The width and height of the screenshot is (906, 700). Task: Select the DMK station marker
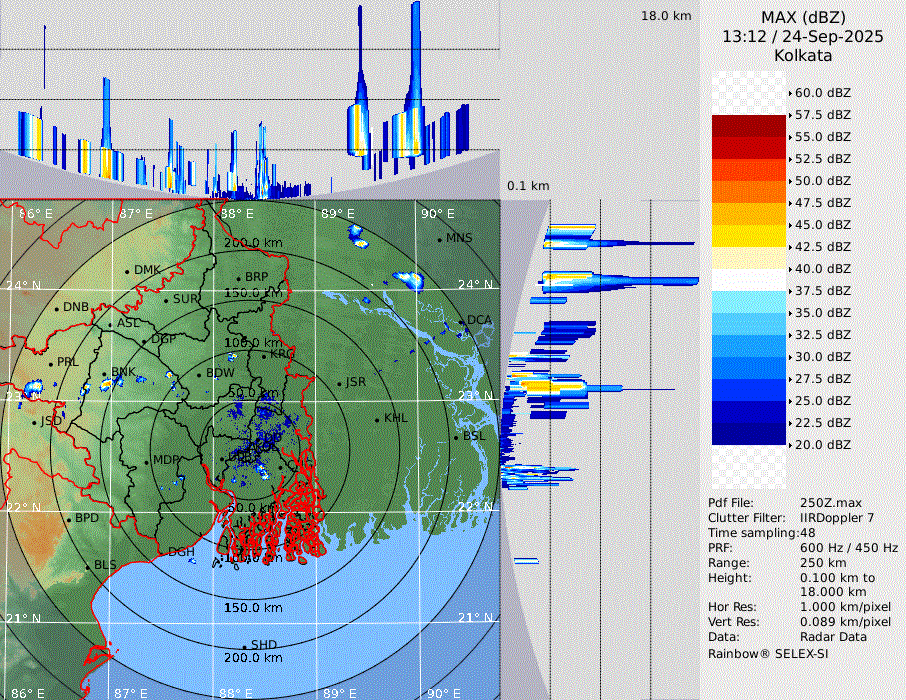point(128,271)
